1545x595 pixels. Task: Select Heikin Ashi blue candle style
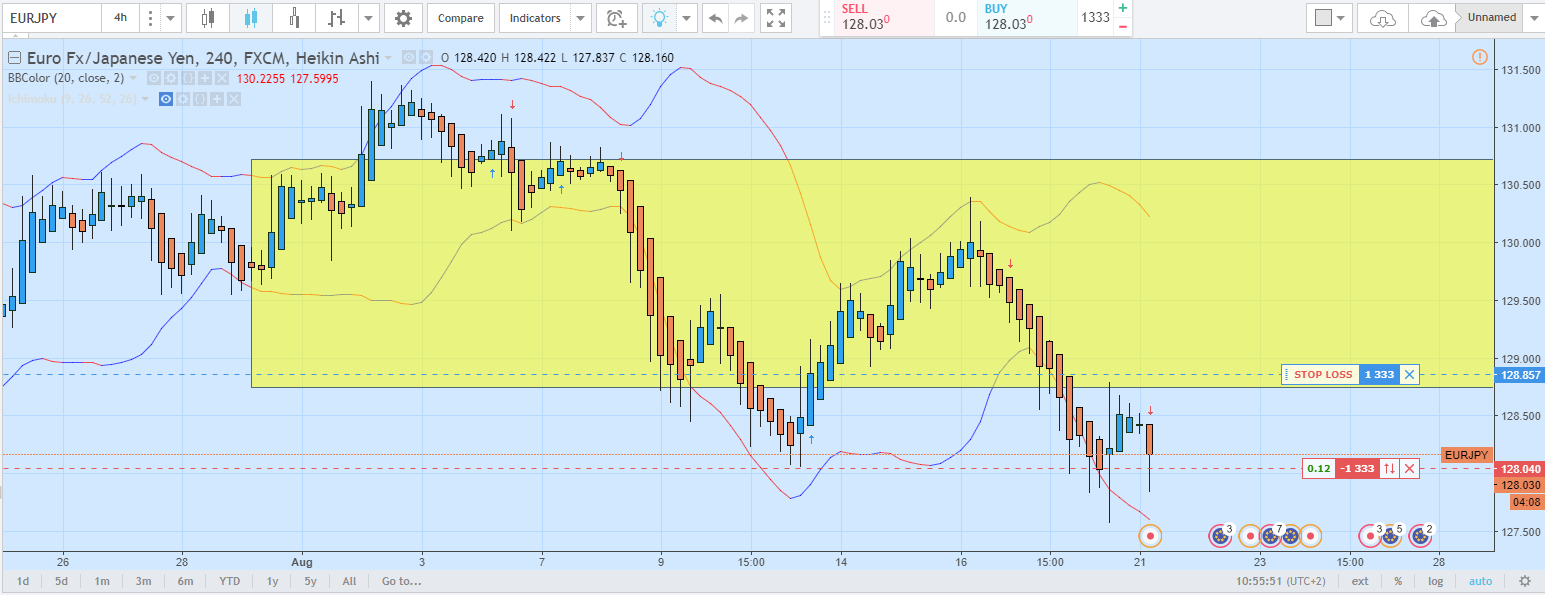250,18
